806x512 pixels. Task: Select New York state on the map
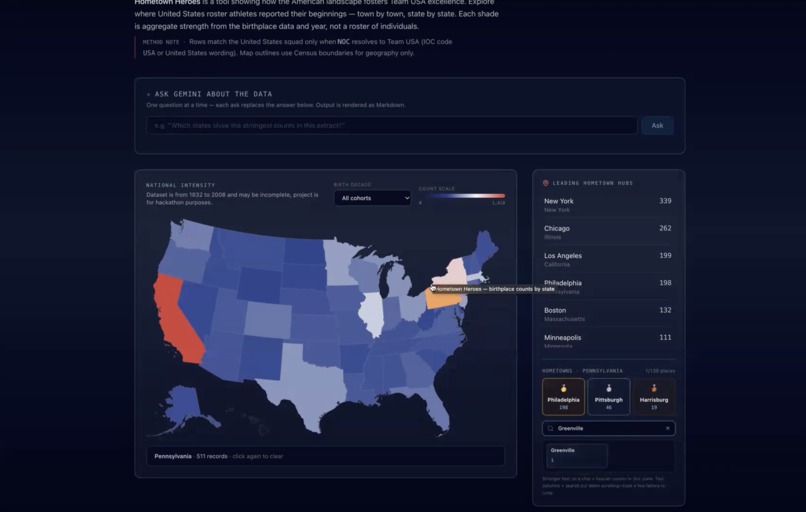tap(453, 272)
